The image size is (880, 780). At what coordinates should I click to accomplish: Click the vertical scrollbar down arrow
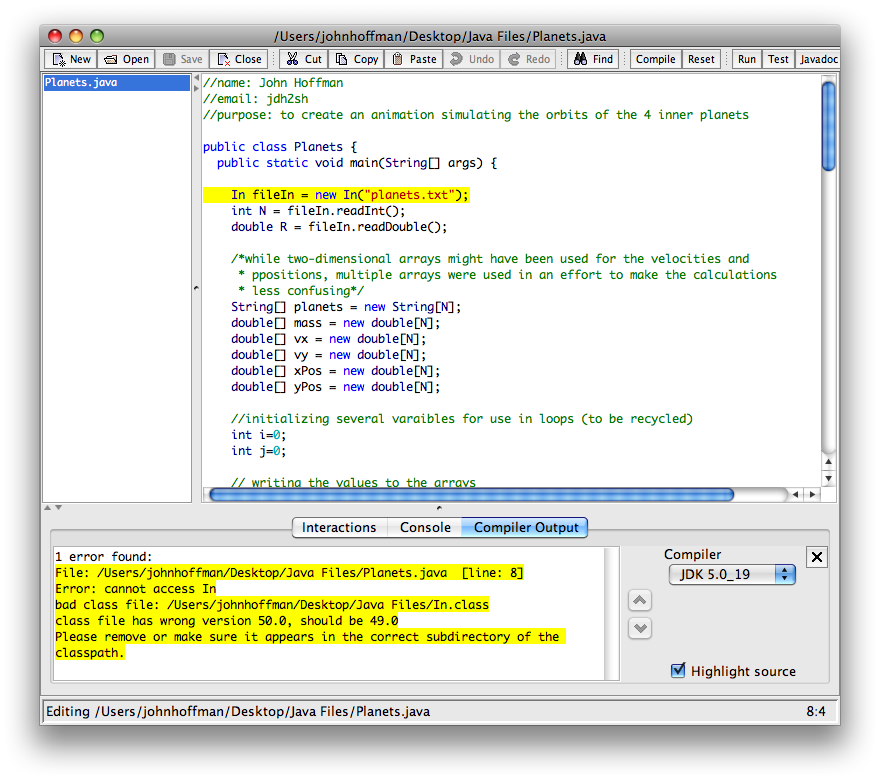[x=828, y=479]
